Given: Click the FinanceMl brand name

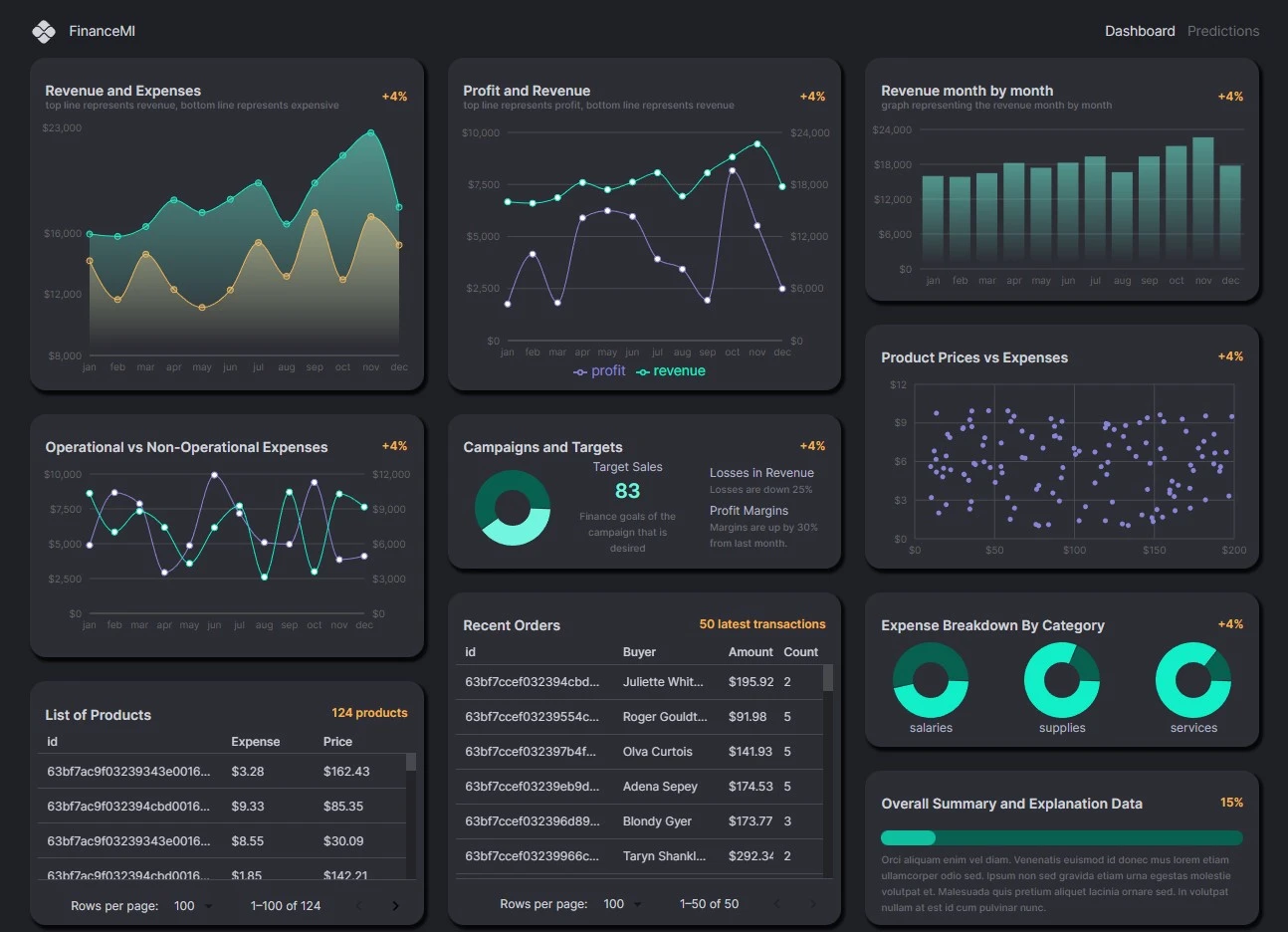Looking at the screenshot, I should pyautogui.click(x=102, y=31).
